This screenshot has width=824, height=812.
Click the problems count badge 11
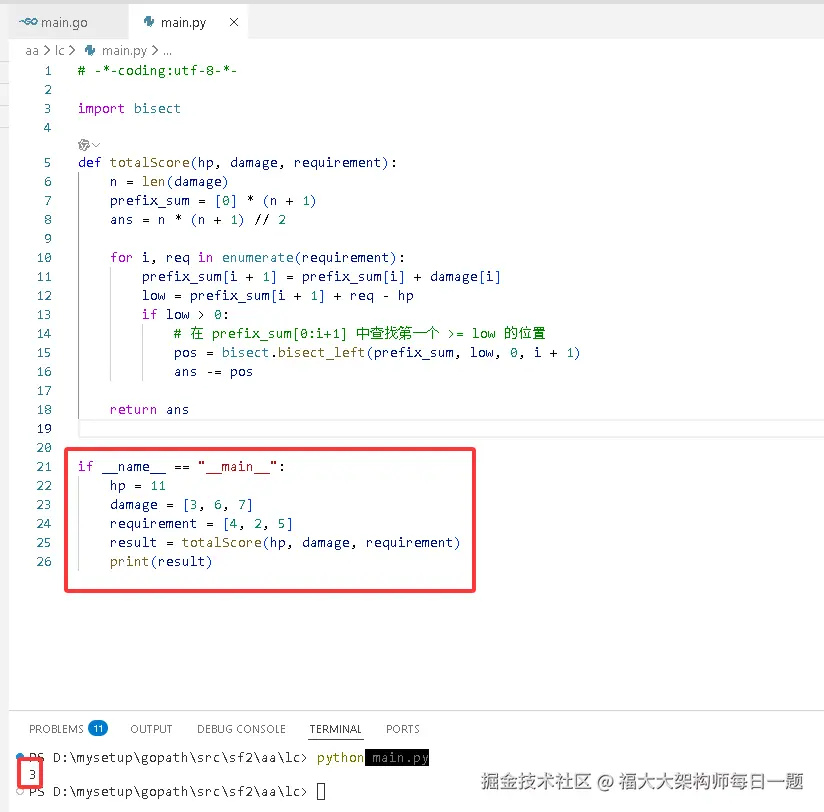tap(98, 728)
